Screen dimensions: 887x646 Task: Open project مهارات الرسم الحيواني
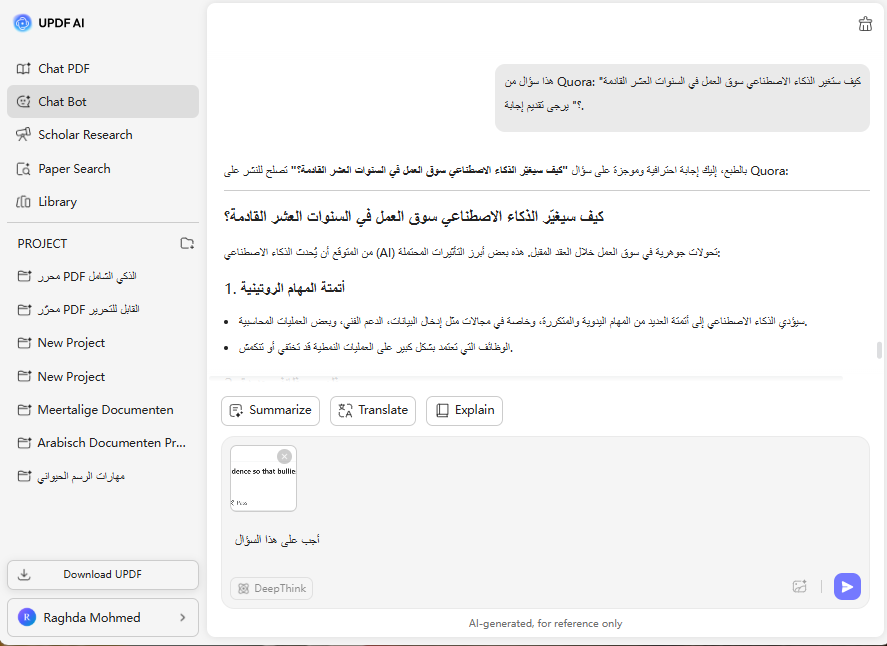click(103, 476)
